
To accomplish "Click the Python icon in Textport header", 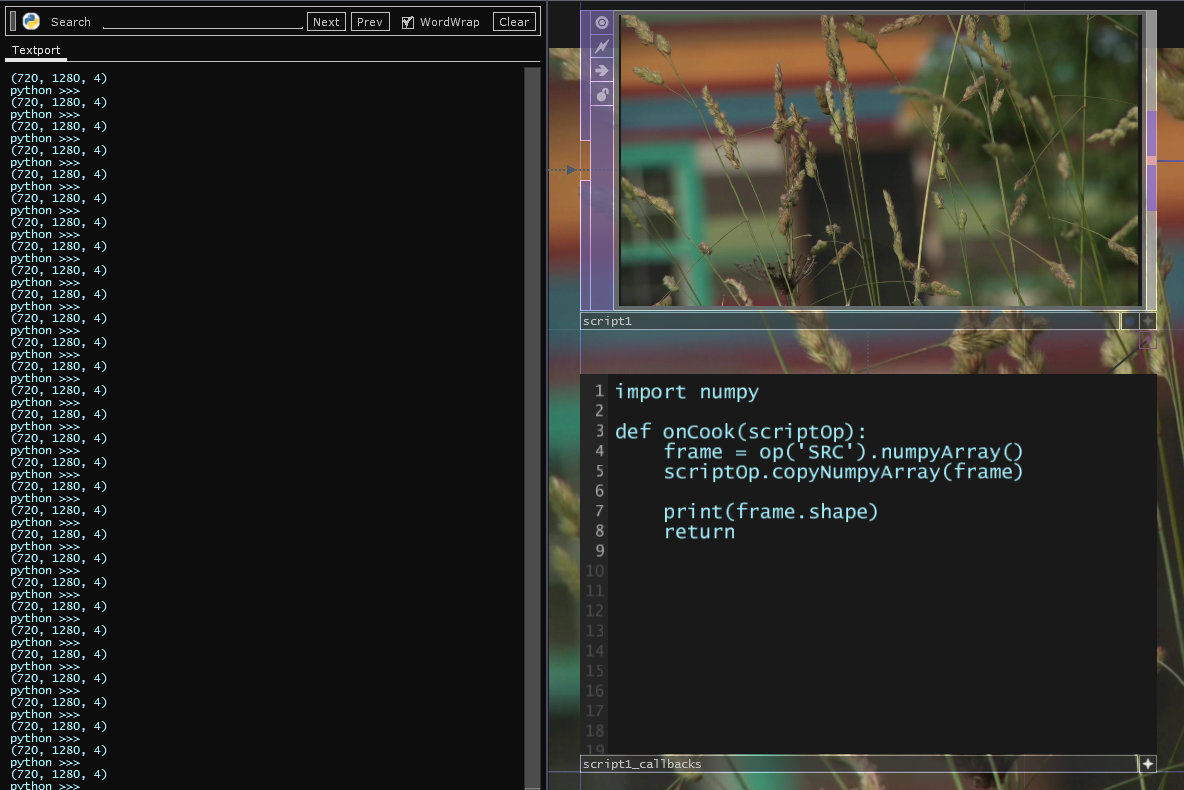I will tap(31, 21).
